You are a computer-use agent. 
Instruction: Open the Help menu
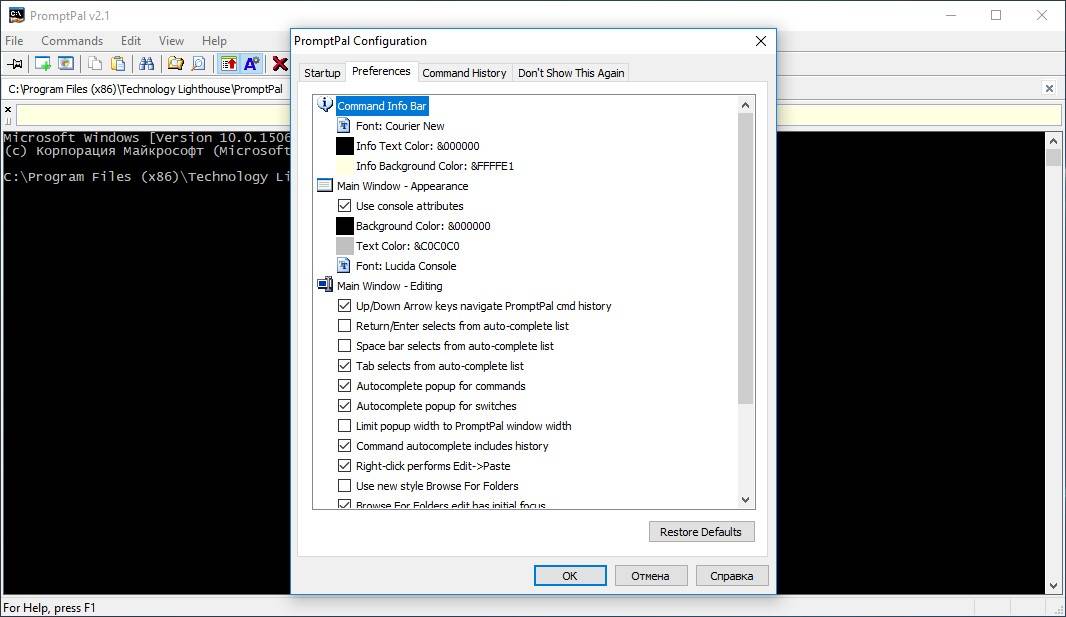(214, 41)
